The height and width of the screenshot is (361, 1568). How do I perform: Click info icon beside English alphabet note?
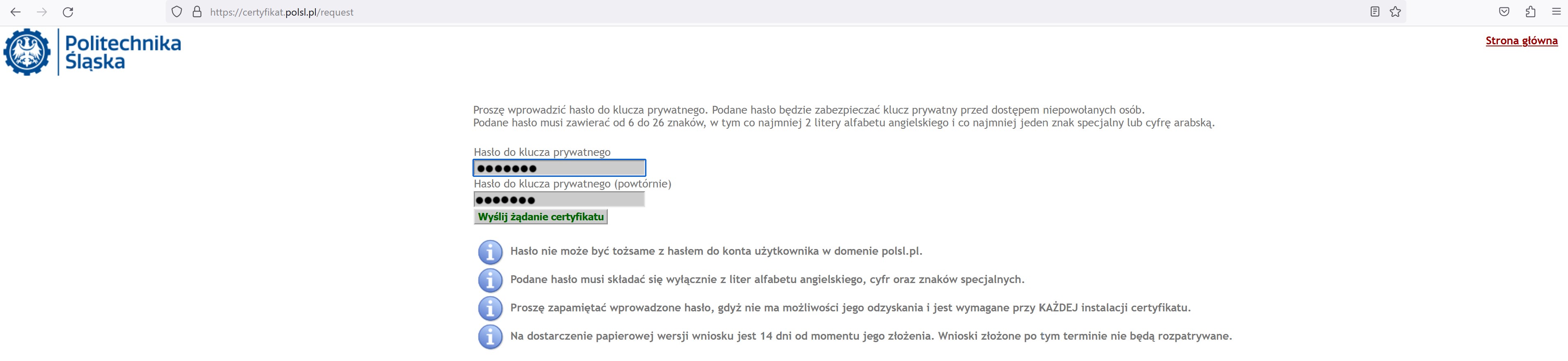(490, 280)
